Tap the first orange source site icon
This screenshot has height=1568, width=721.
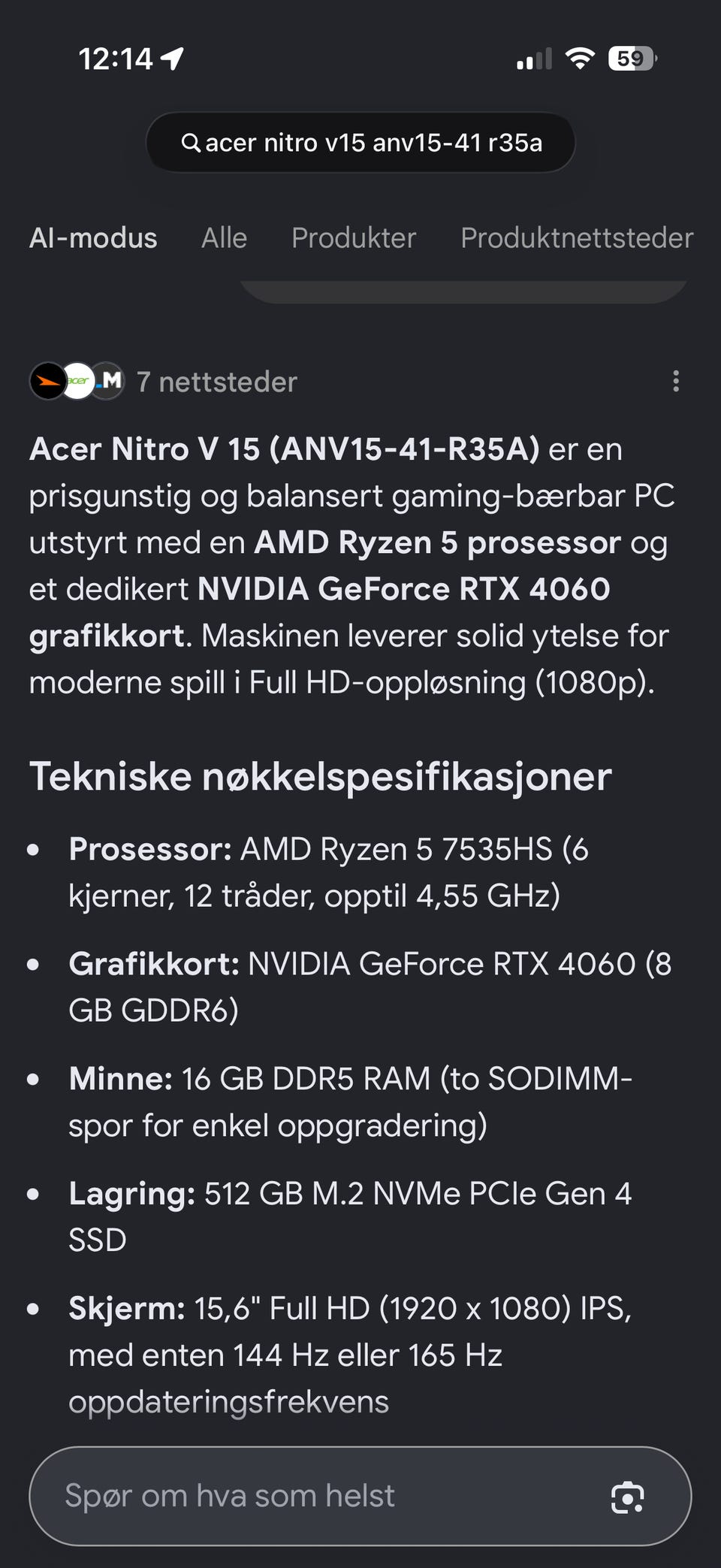click(48, 381)
